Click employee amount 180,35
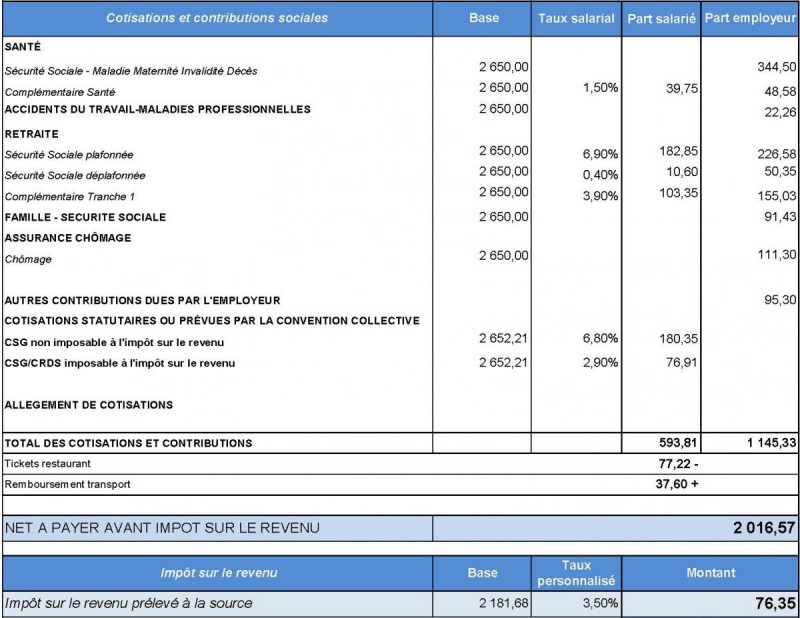This screenshot has width=800, height=618. (x=679, y=339)
